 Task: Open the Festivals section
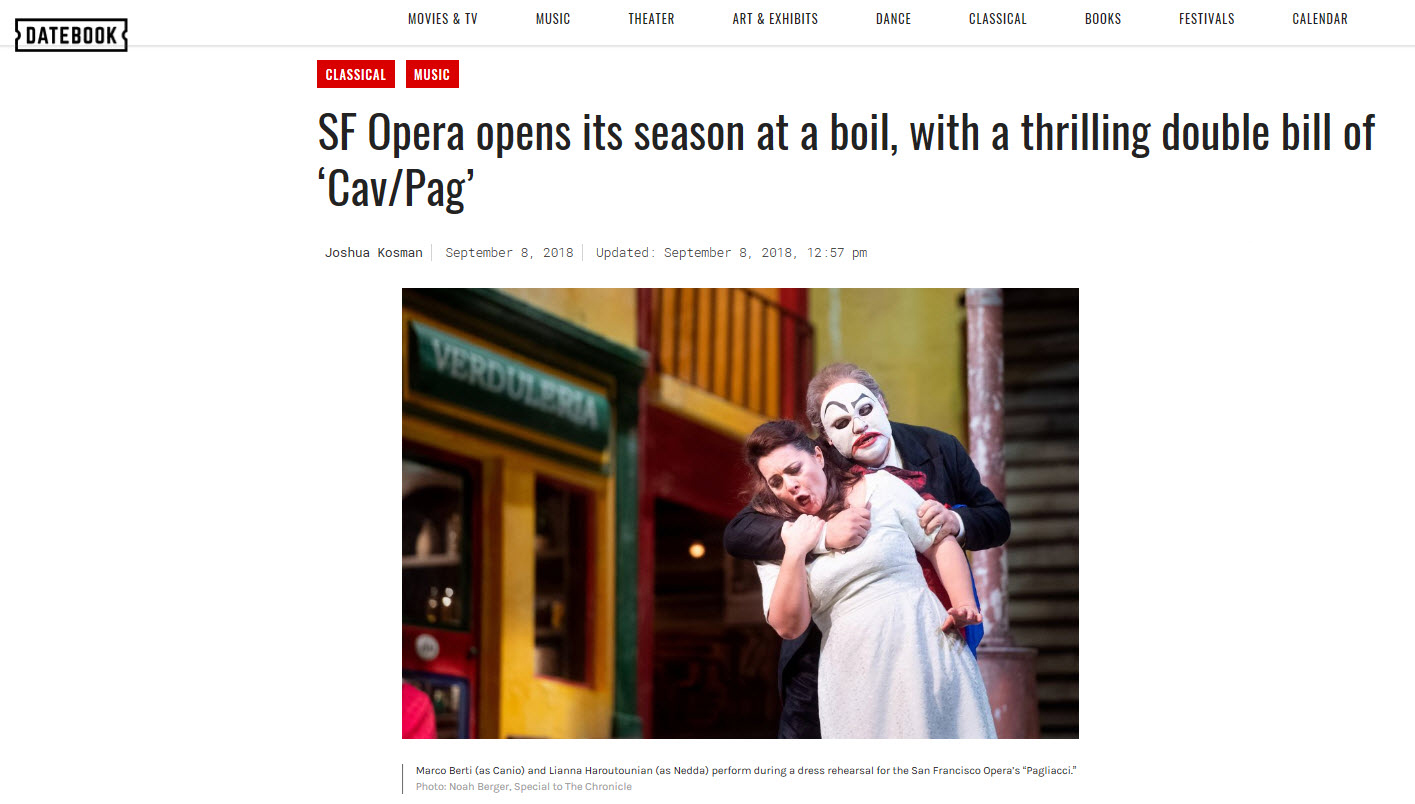tap(1207, 19)
